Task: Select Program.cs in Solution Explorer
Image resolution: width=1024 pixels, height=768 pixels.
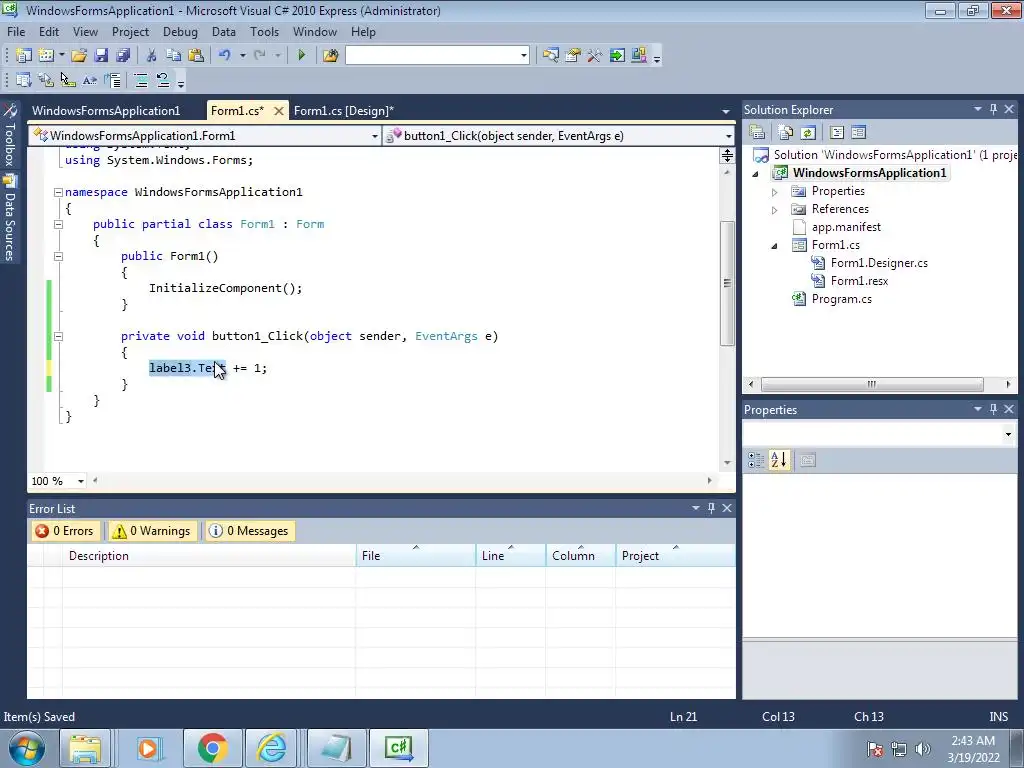Action: click(841, 299)
